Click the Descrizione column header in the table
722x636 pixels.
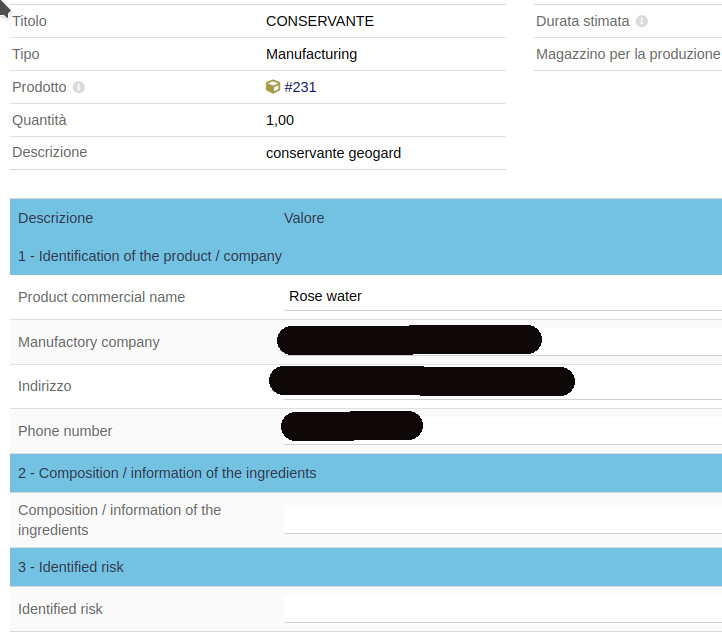click(56, 218)
